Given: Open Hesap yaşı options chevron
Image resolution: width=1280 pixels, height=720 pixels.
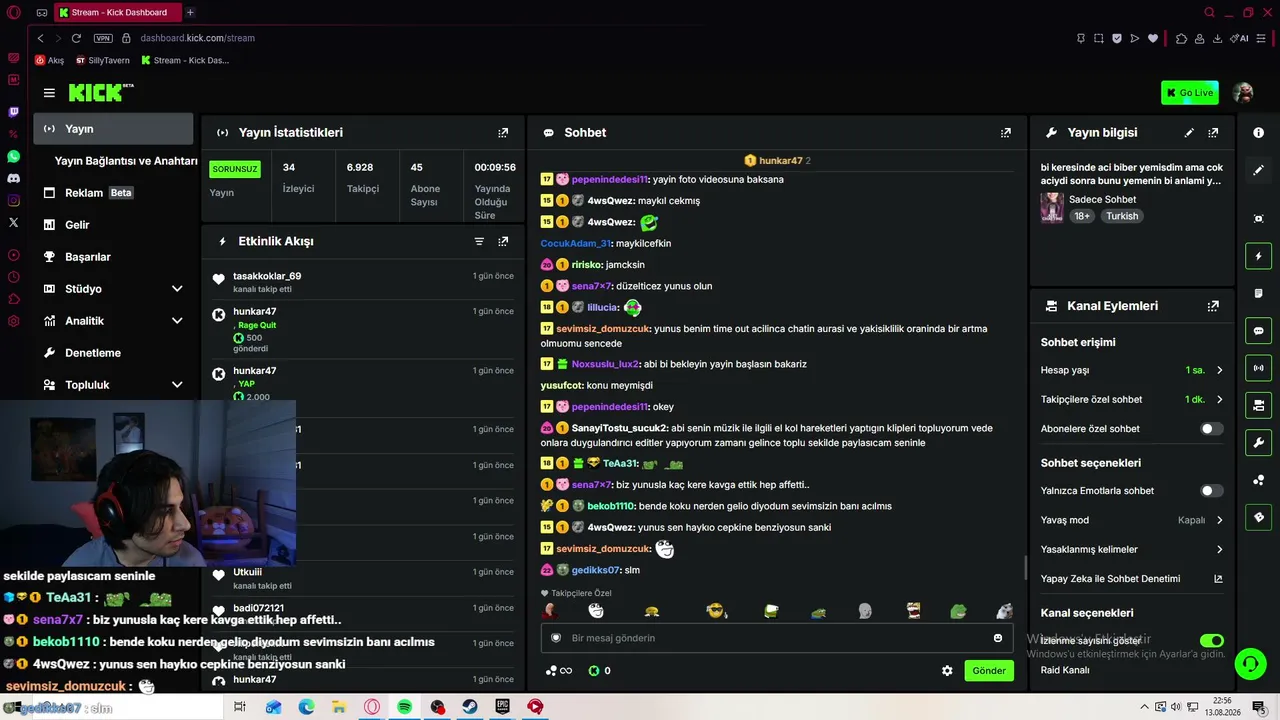Looking at the screenshot, I should (x=1219, y=370).
